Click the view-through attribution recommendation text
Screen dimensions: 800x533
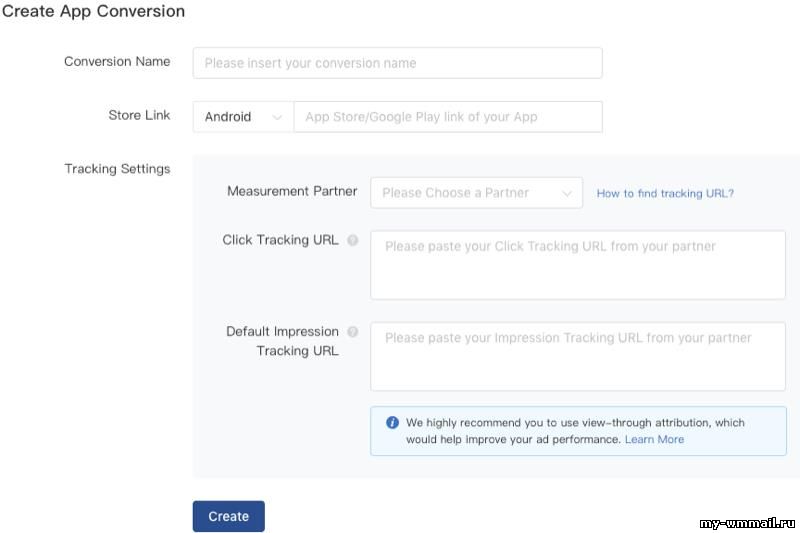(575, 431)
